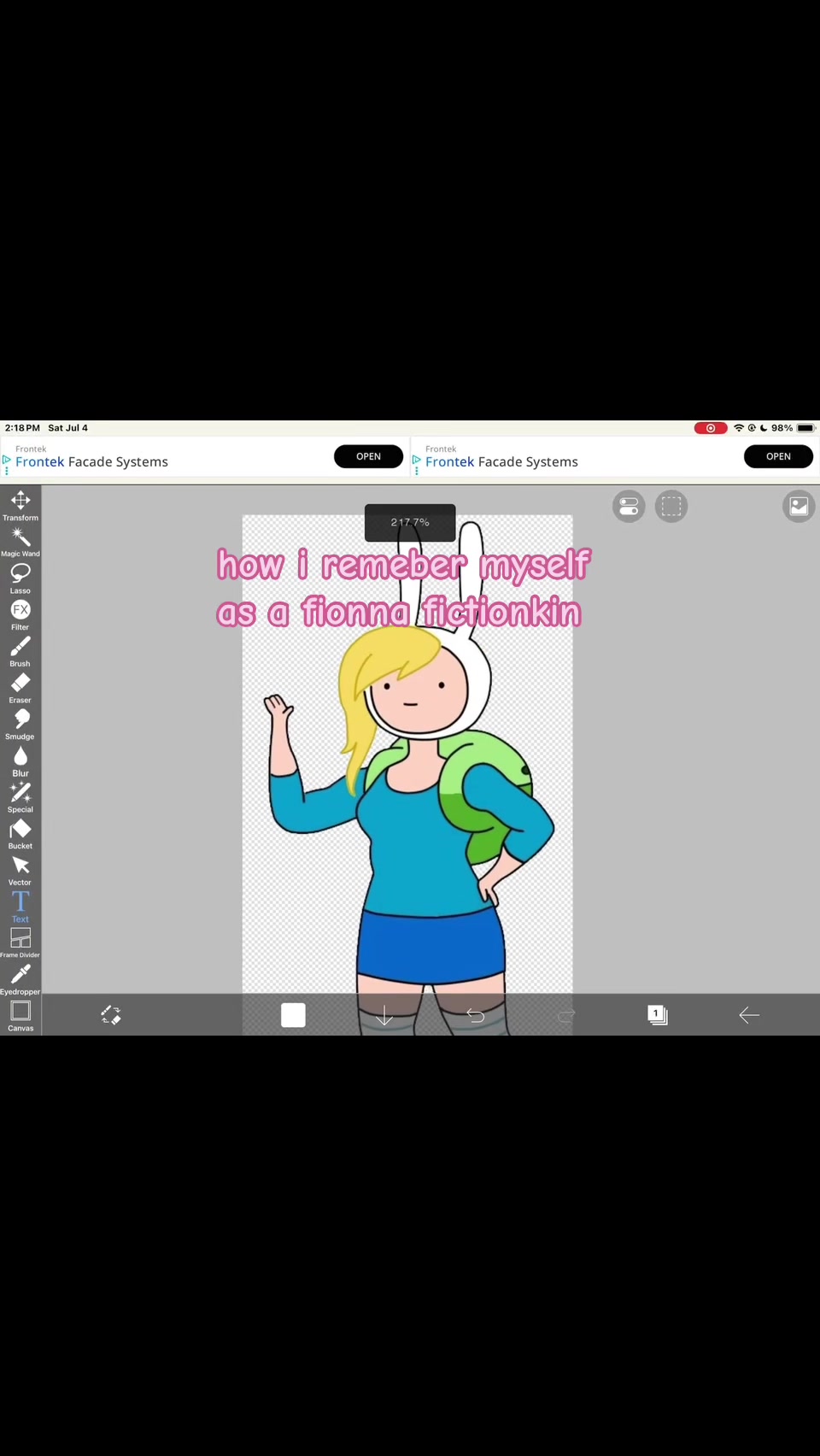Open the Canvas tool
This screenshot has height=1456, width=820.
coord(20,1016)
